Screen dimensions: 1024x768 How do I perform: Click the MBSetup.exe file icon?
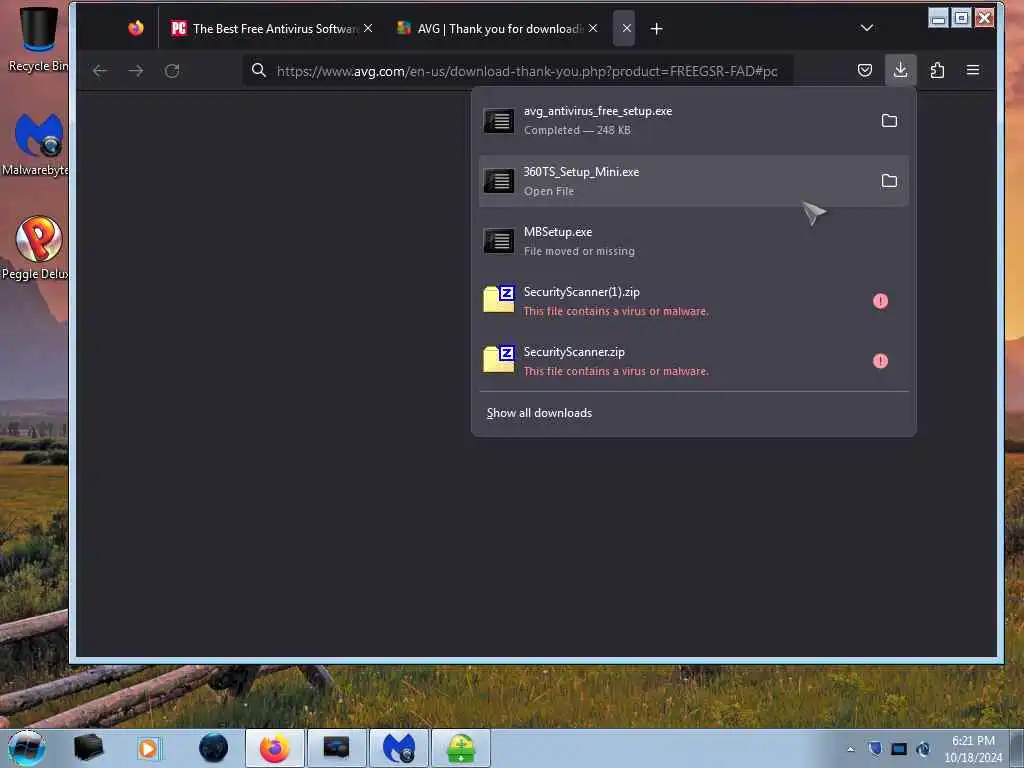(x=499, y=241)
